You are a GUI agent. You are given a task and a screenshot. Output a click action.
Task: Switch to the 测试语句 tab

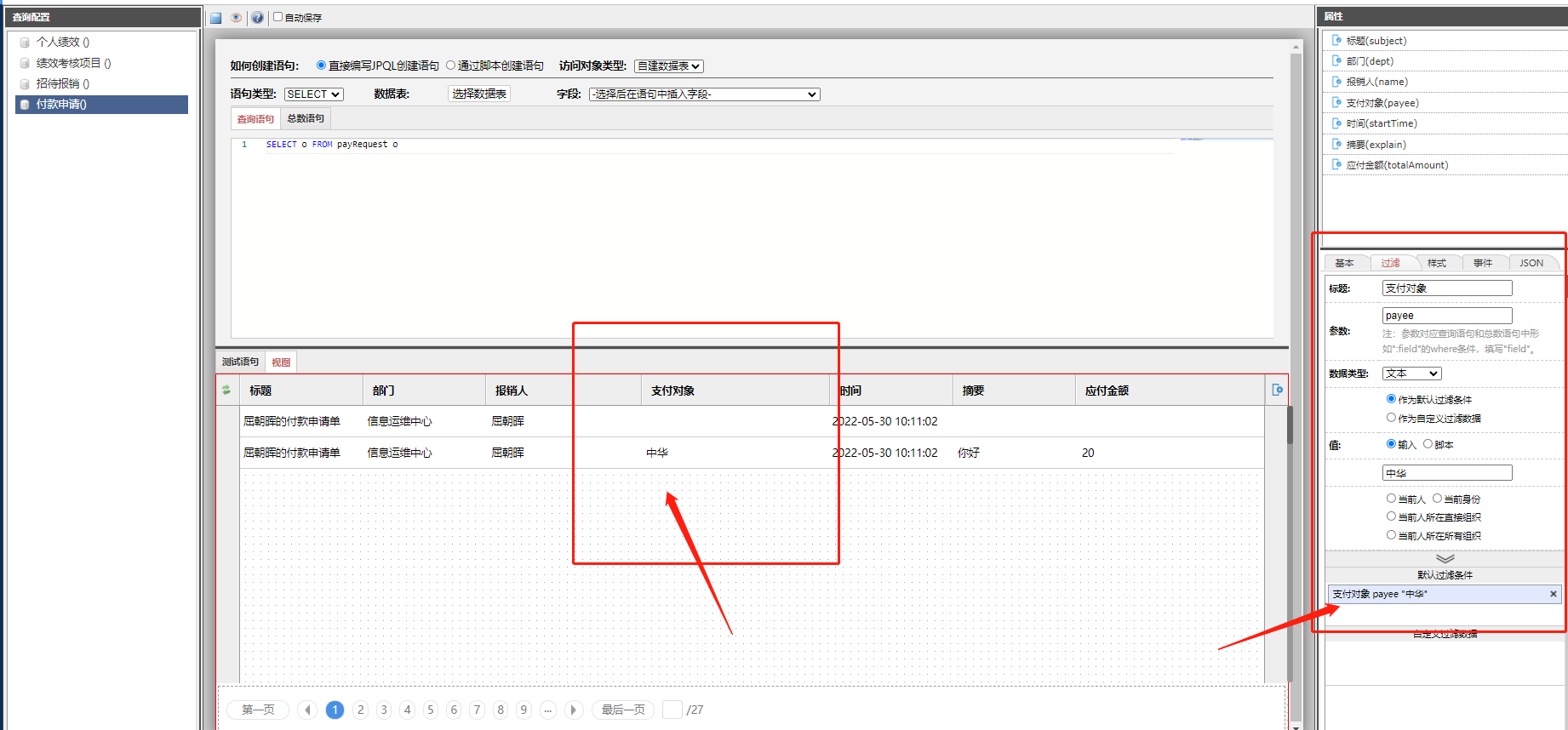[240, 362]
